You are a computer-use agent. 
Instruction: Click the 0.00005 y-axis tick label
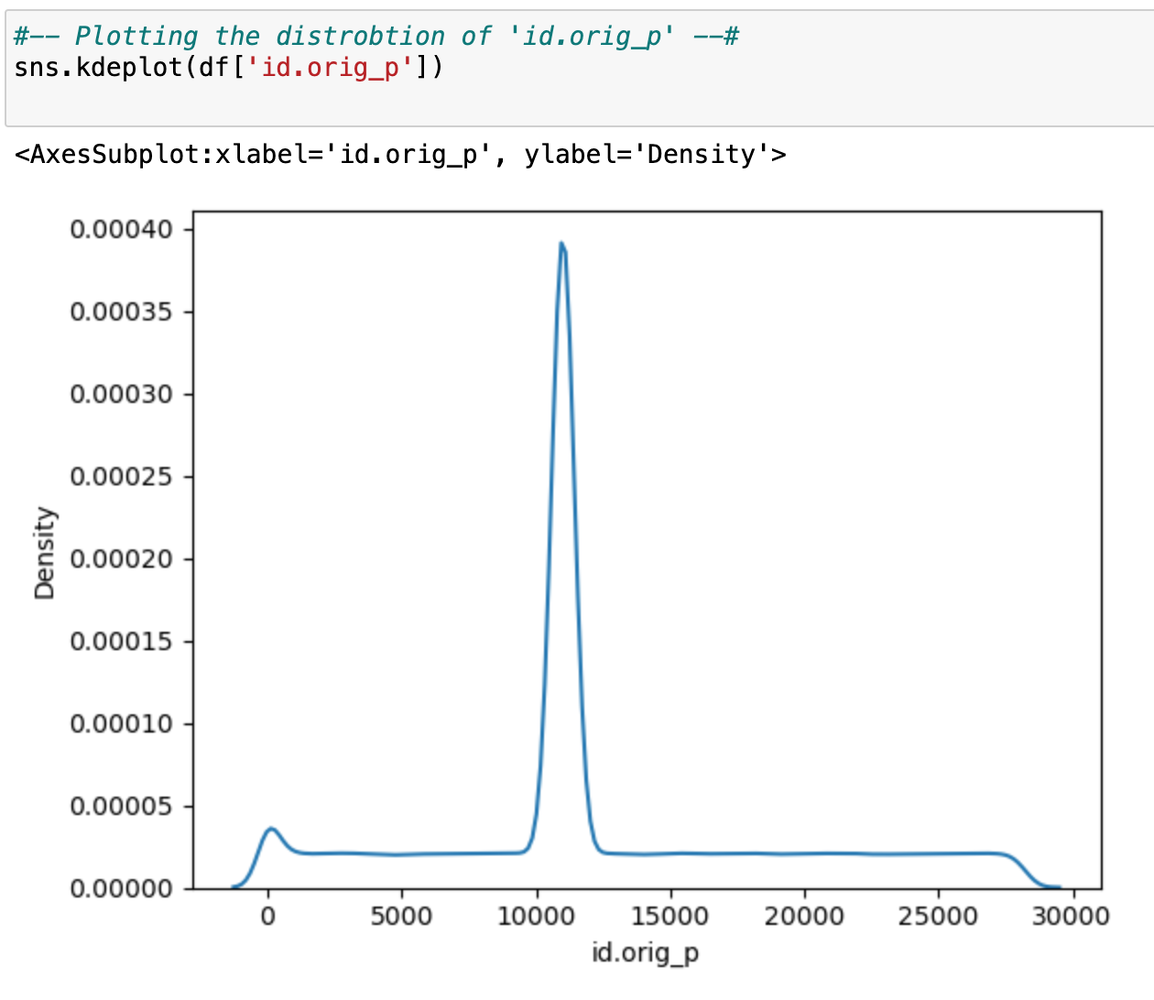point(121,806)
